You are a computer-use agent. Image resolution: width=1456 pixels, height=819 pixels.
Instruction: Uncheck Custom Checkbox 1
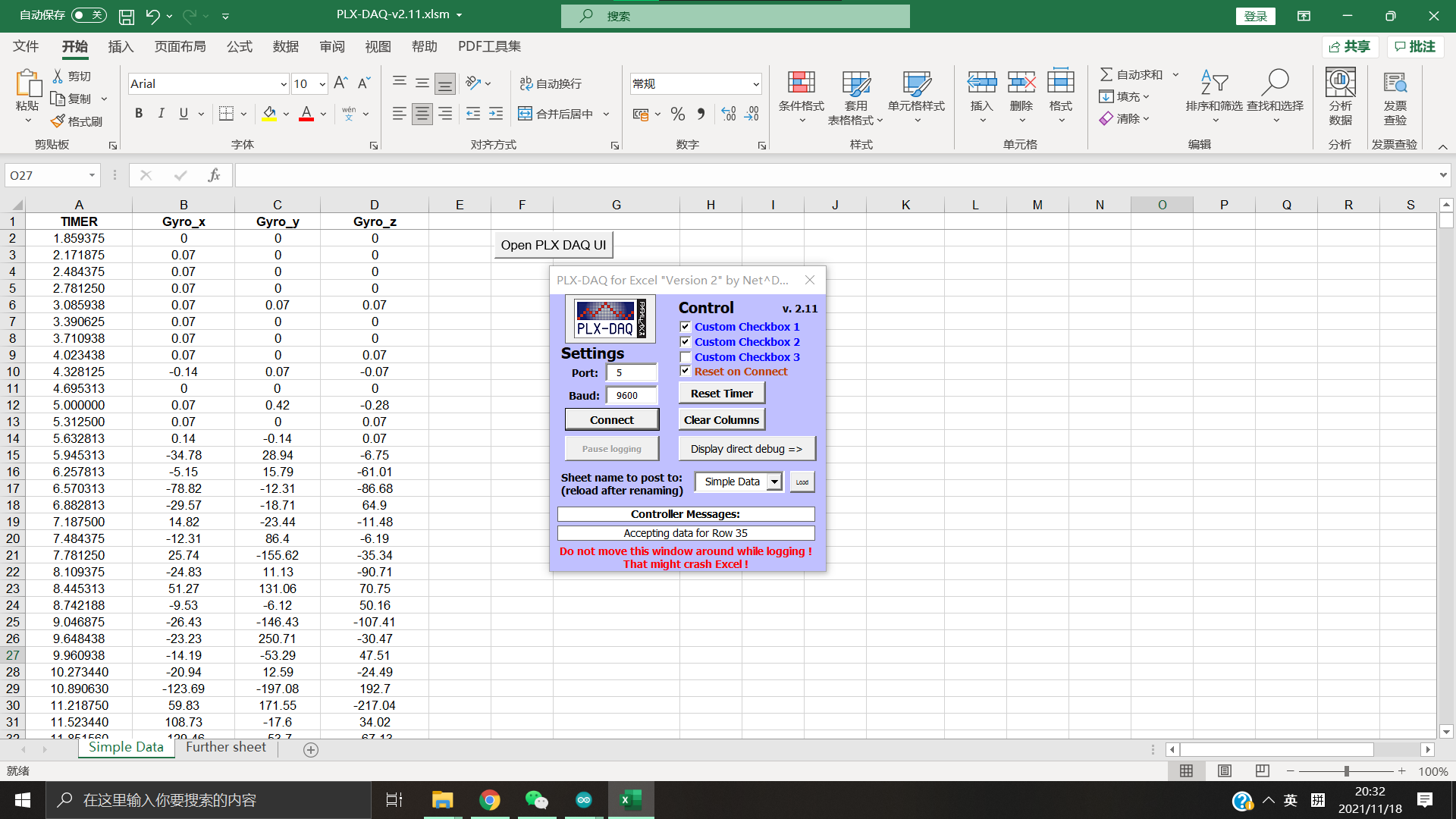[686, 327]
